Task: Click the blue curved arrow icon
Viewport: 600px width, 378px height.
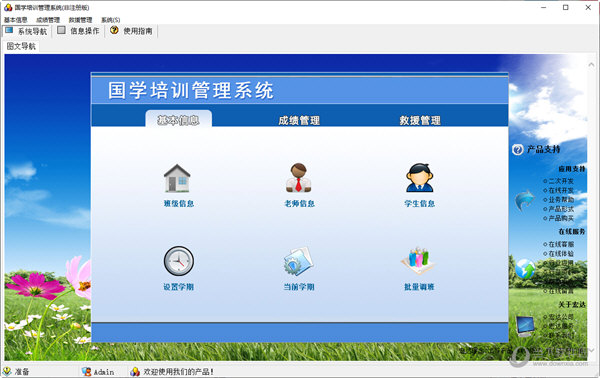Action: point(525,200)
